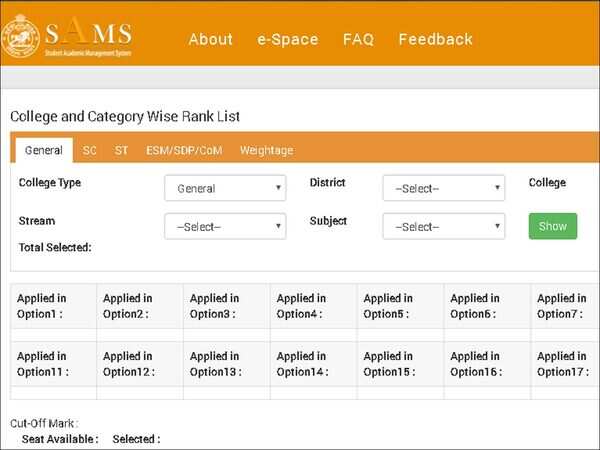
Task: Open the e-Space menu item
Action: 287,40
